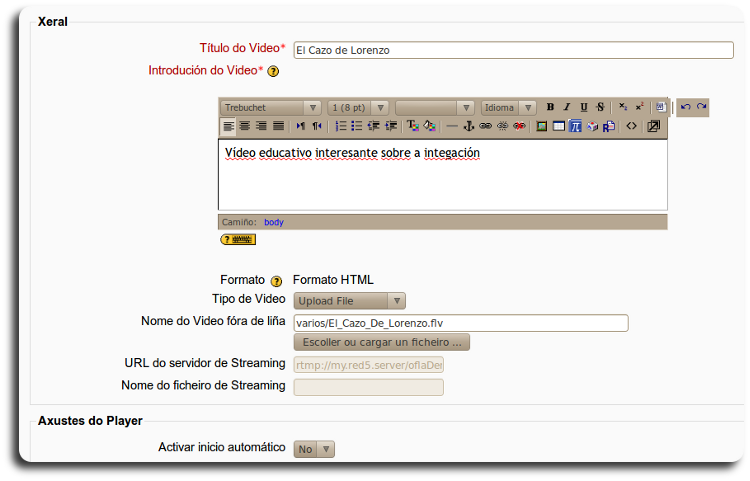This screenshot has height=481, width=750.
Task: Click the 'Formato HTML' text
Action: pos(333,280)
